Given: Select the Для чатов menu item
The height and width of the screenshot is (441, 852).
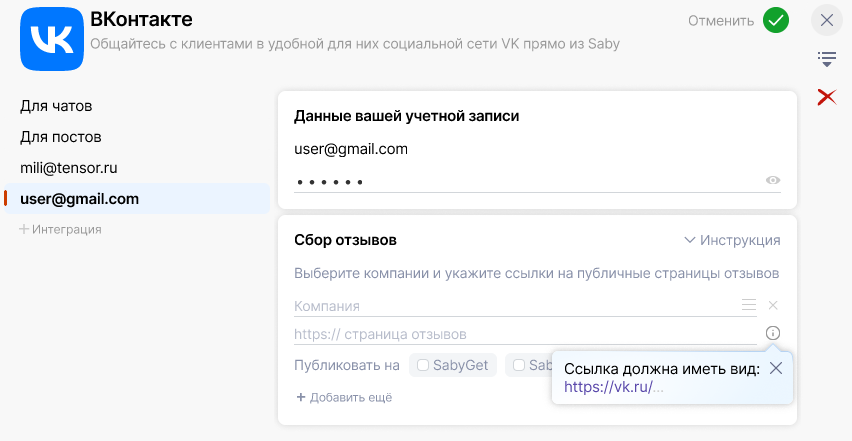Looking at the screenshot, I should (x=63, y=106).
